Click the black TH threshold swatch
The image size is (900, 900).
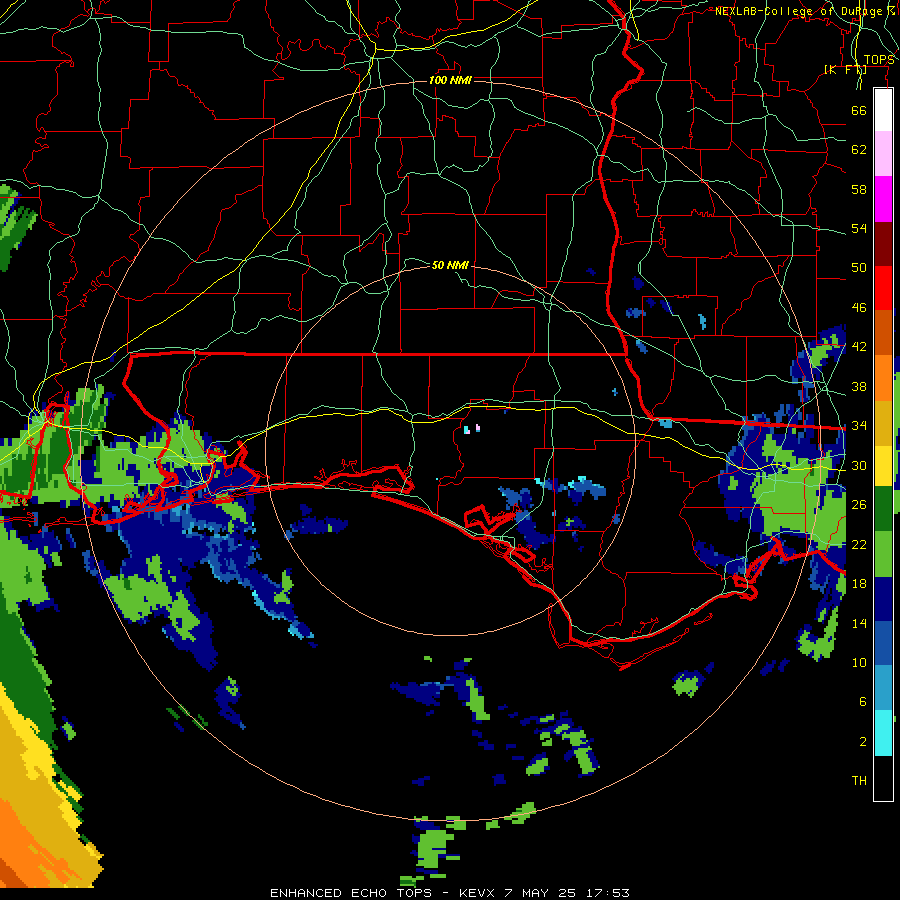[883, 777]
